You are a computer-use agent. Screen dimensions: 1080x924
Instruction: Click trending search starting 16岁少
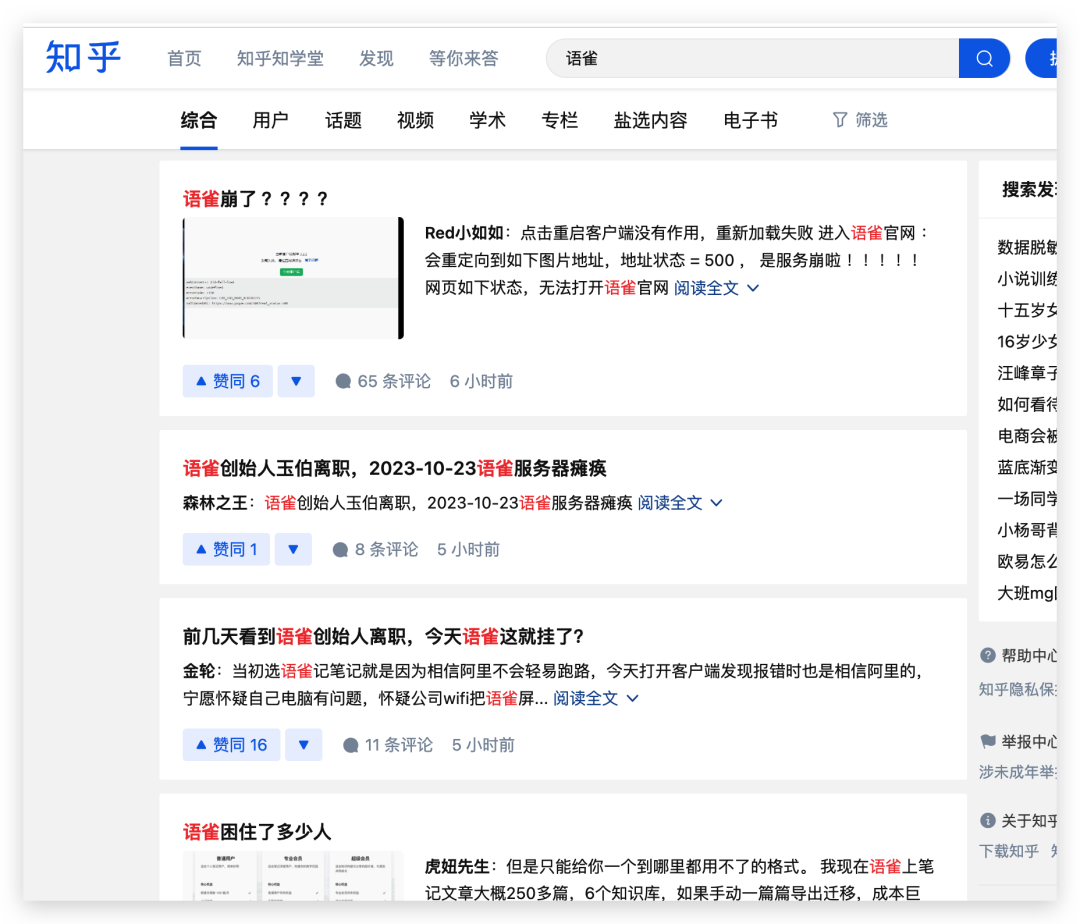click(1027, 342)
